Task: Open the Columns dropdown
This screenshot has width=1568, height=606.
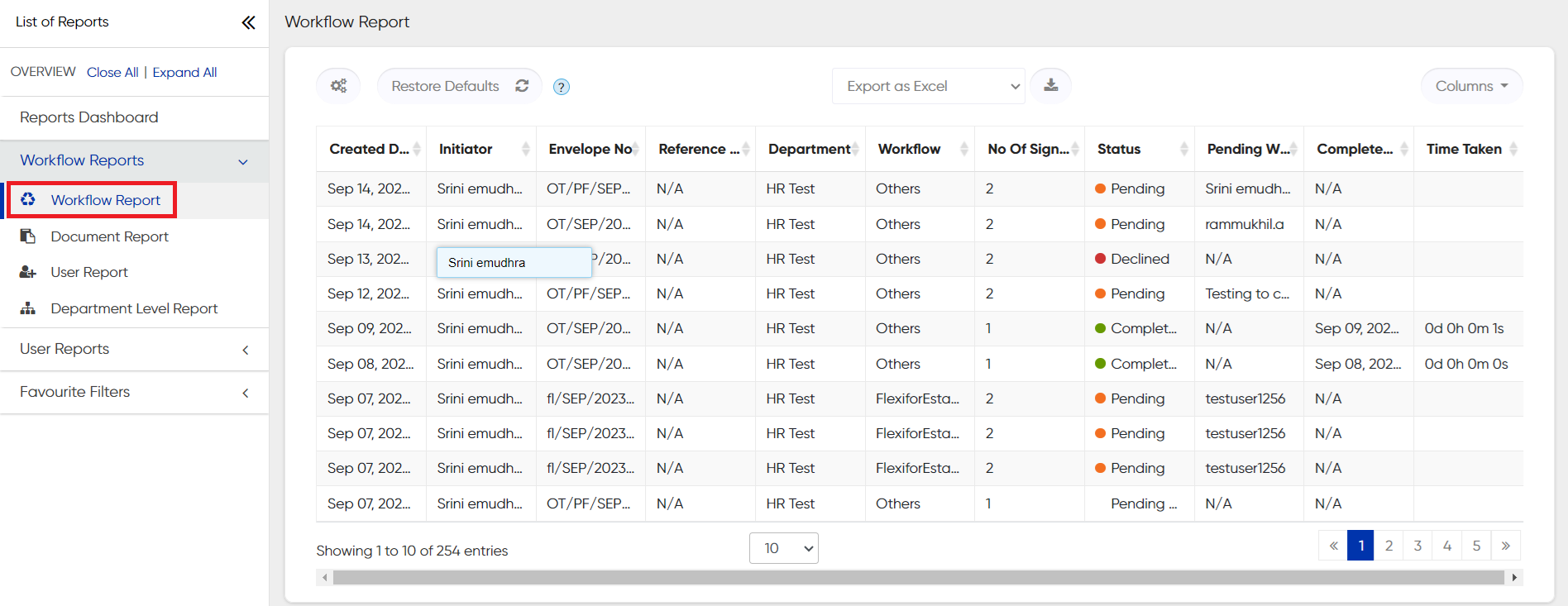Action: coord(1471,86)
